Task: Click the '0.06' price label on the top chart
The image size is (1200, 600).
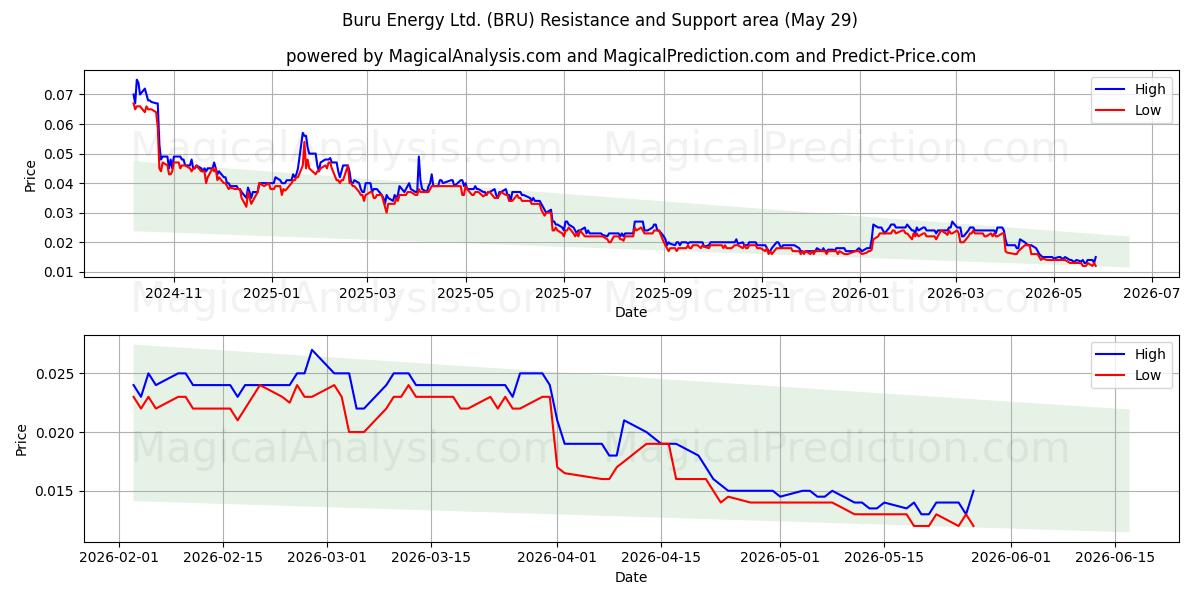Action: (60, 125)
